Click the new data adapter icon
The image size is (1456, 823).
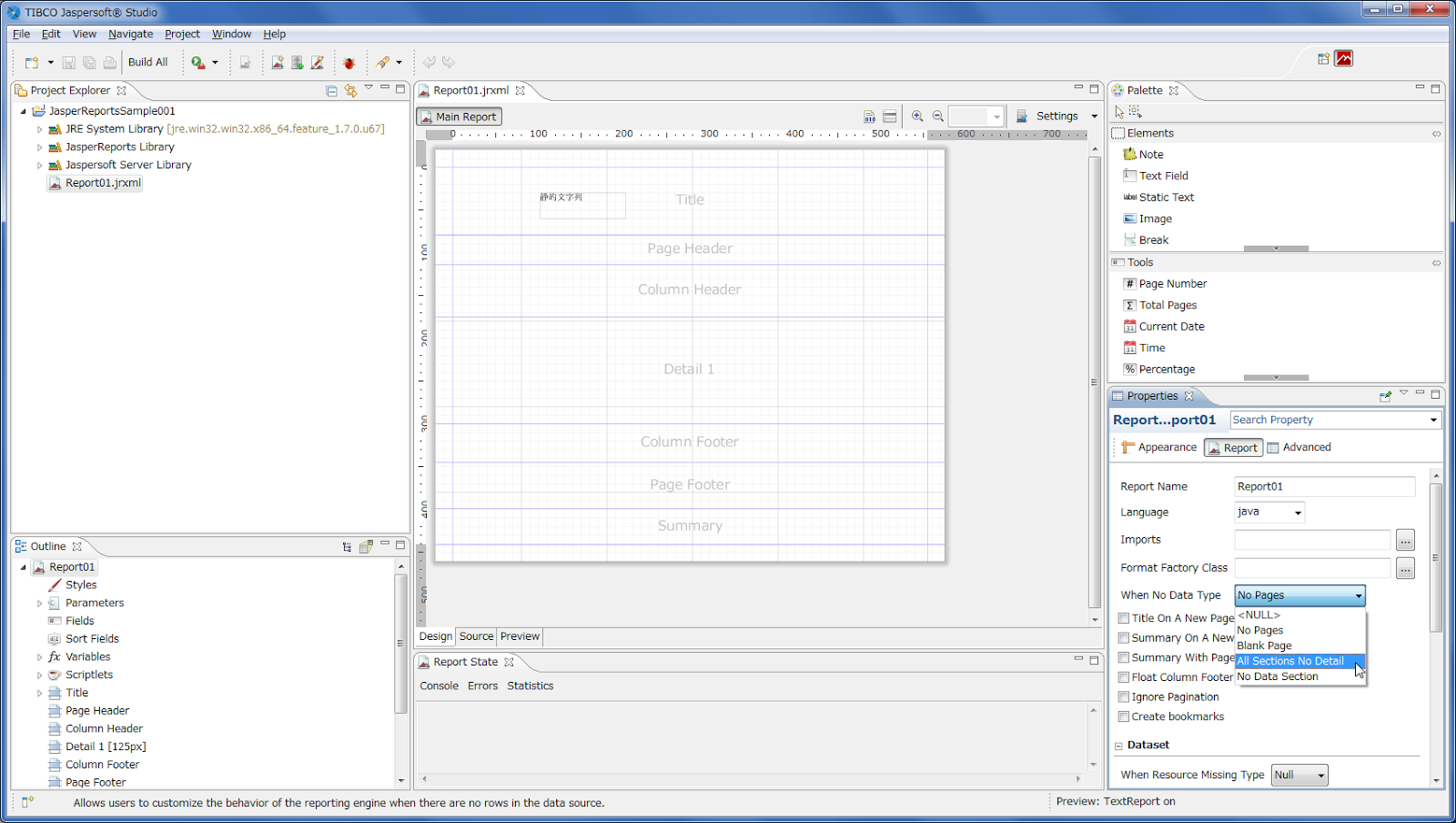coord(298,63)
